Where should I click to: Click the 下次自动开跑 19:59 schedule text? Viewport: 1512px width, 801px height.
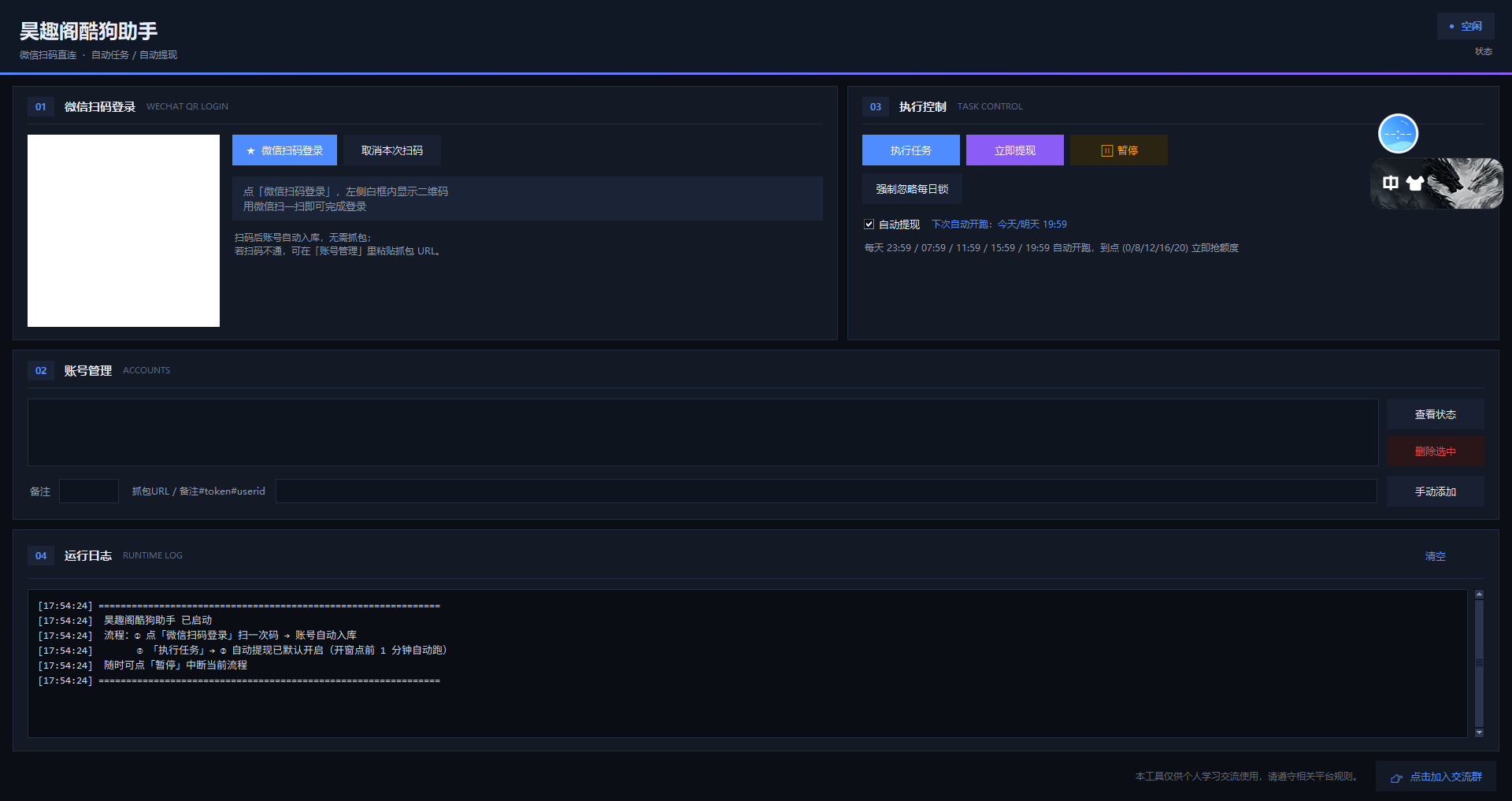click(999, 224)
